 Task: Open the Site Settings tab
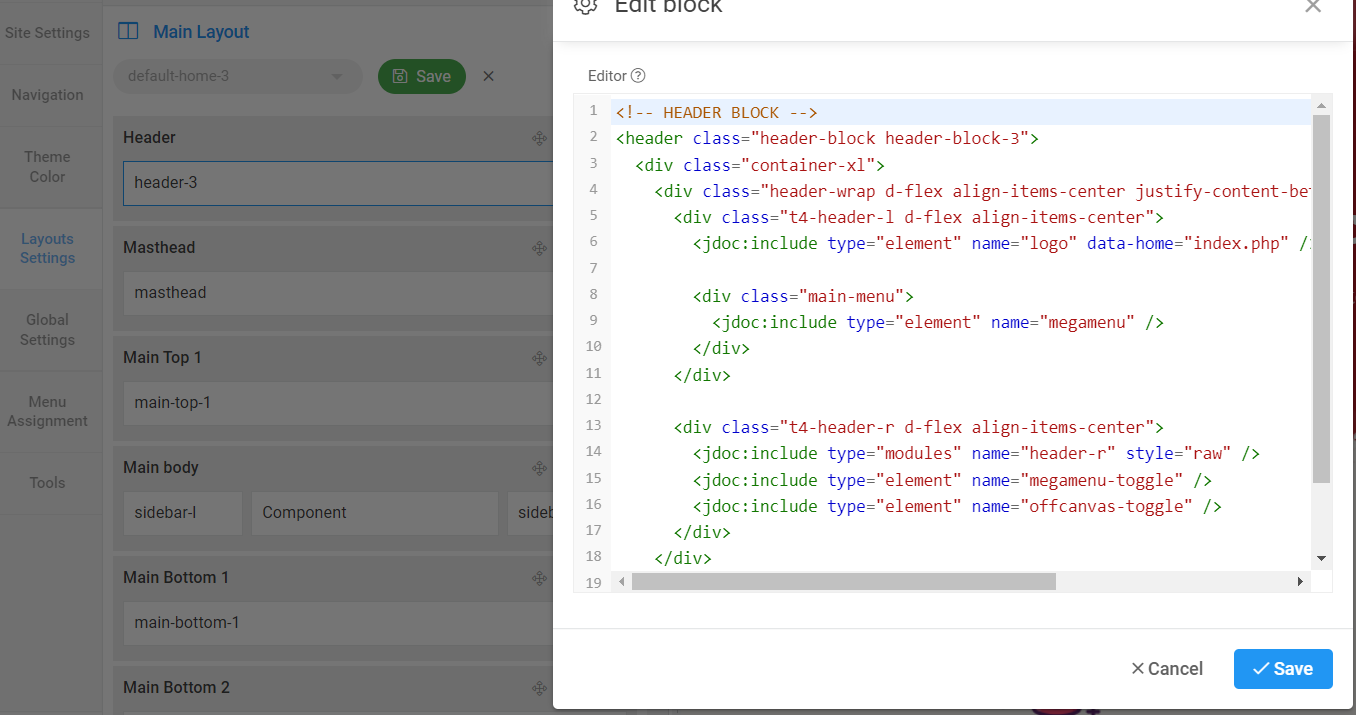[x=47, y=33]
